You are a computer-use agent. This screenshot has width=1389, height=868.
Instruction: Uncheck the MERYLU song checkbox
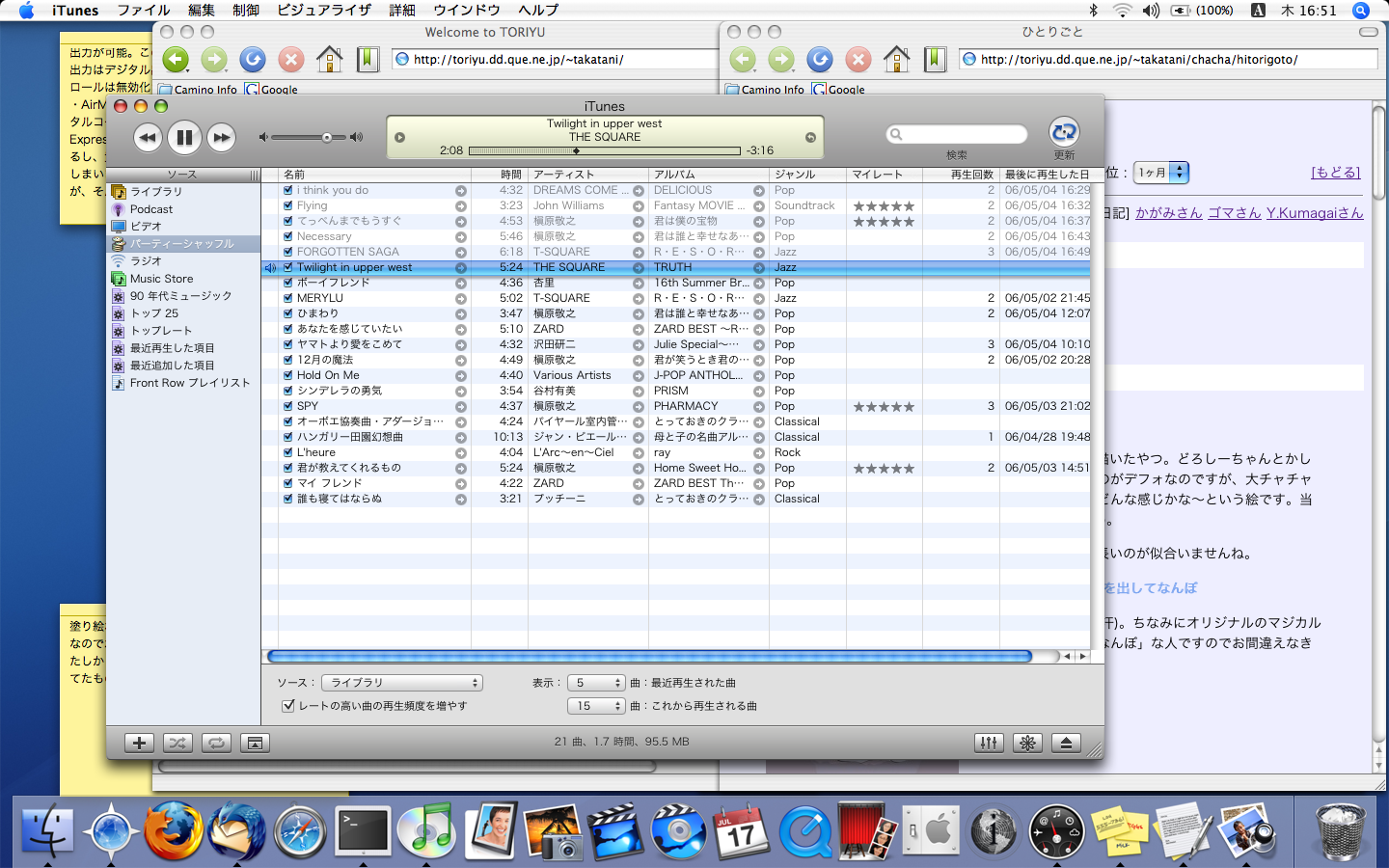pos(288,298)
